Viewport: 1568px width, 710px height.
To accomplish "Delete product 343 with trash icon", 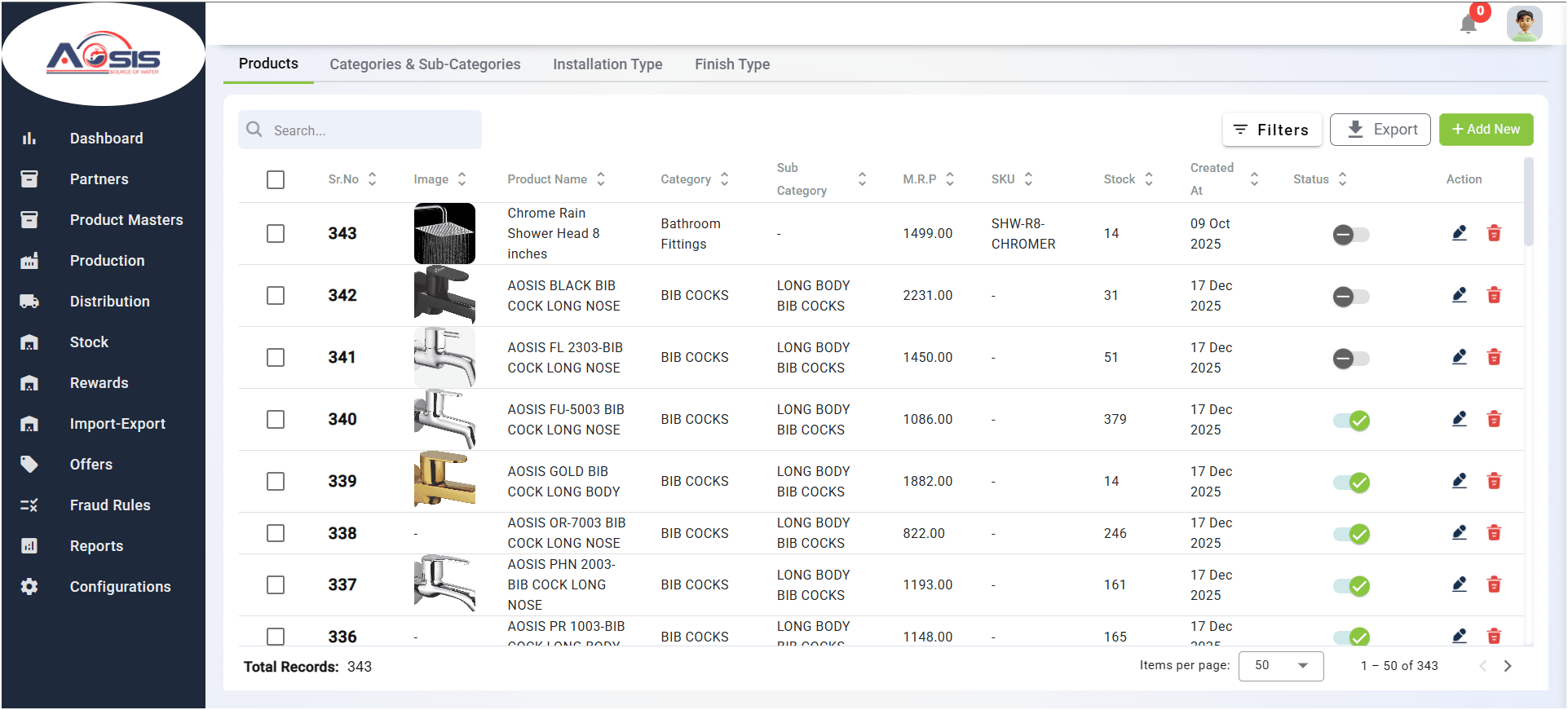I will [x=1494, y=233].
